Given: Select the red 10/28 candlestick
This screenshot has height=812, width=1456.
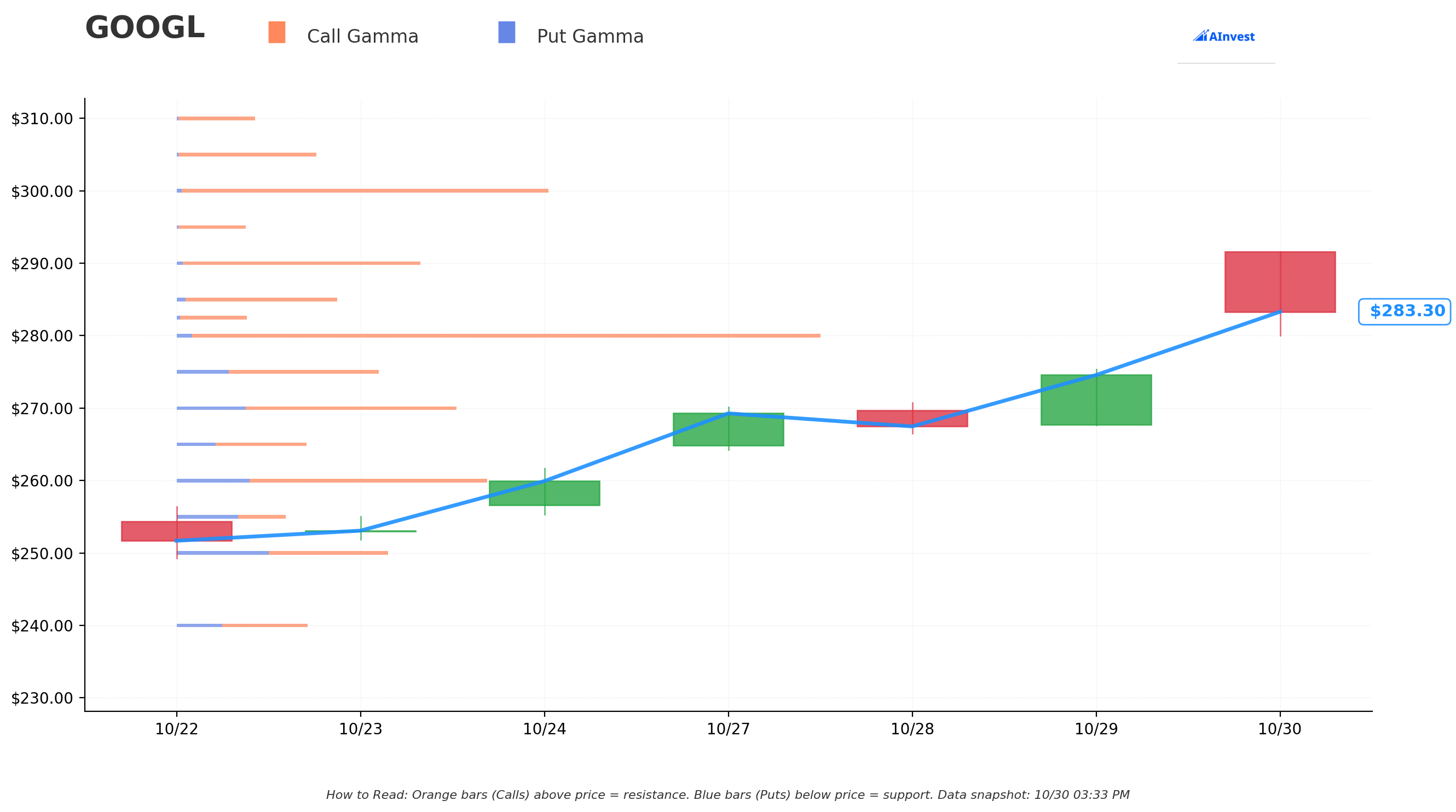Looking at the screenshot, I should point(912,419).
